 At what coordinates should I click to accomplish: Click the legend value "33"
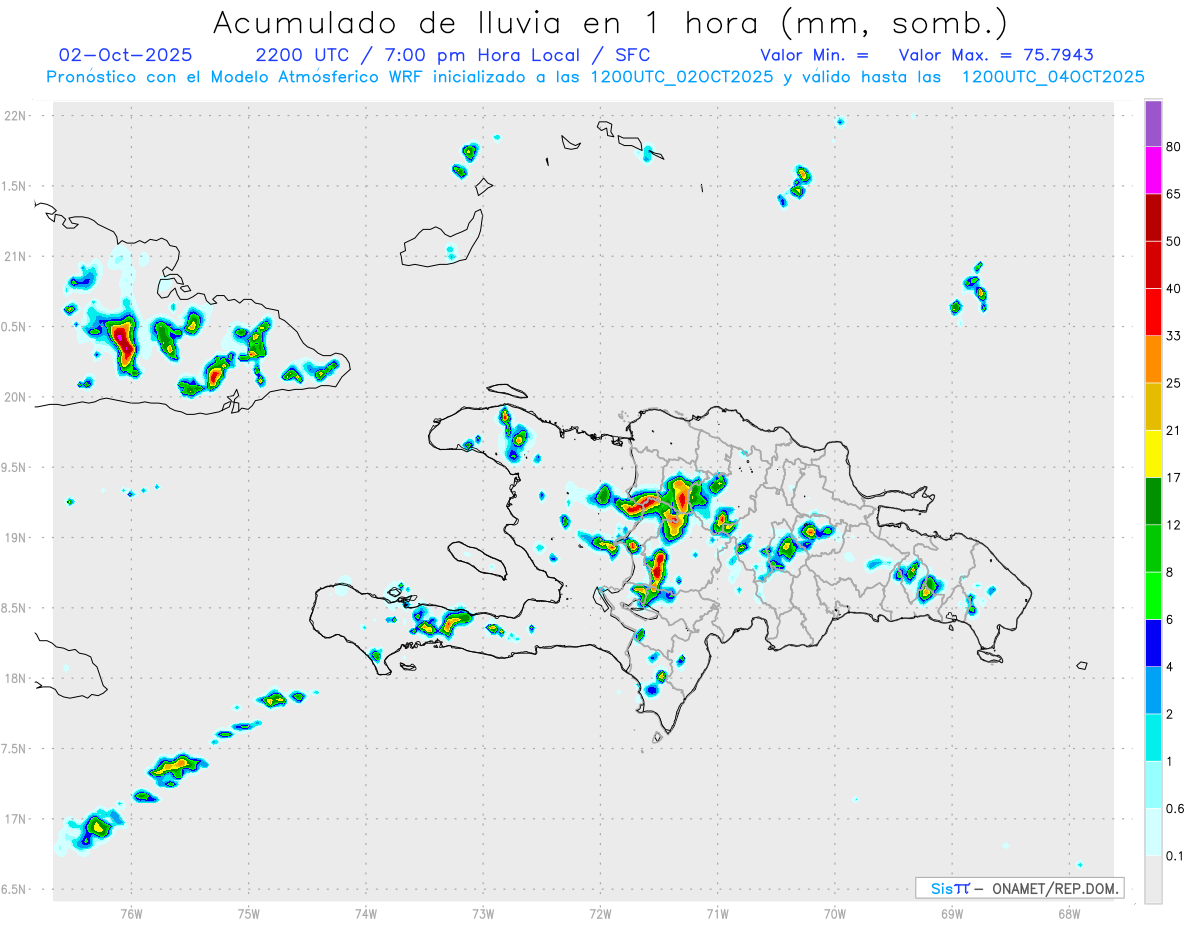click(x=1174, y=337)
